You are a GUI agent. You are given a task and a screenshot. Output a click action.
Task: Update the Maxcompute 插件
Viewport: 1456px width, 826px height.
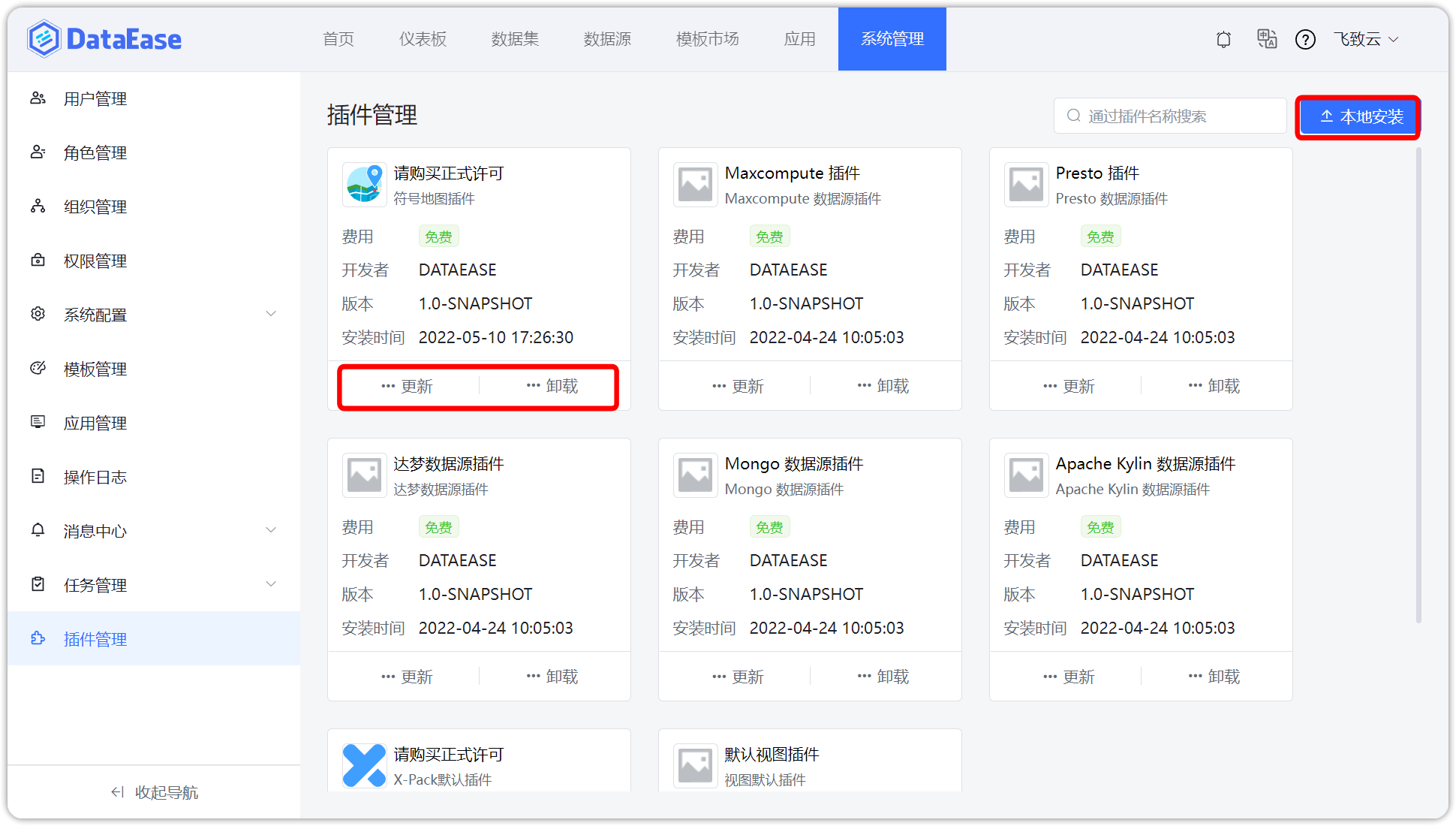tap(738, 386)
